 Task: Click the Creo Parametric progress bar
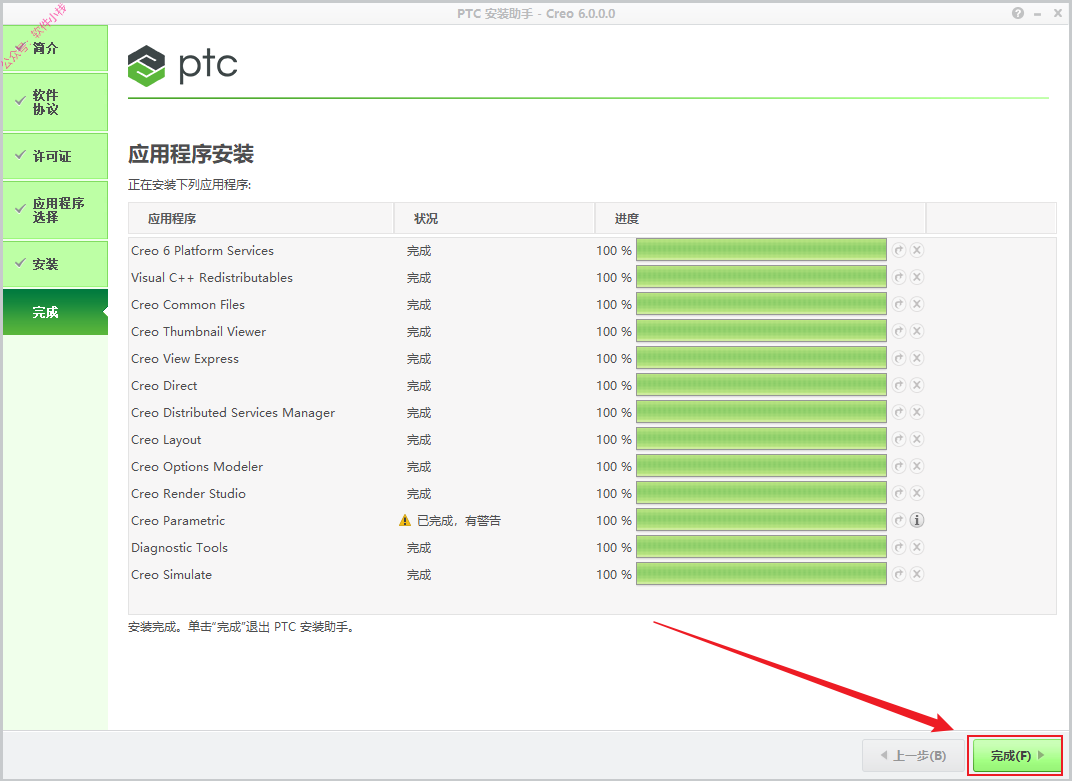click(761, 520)
